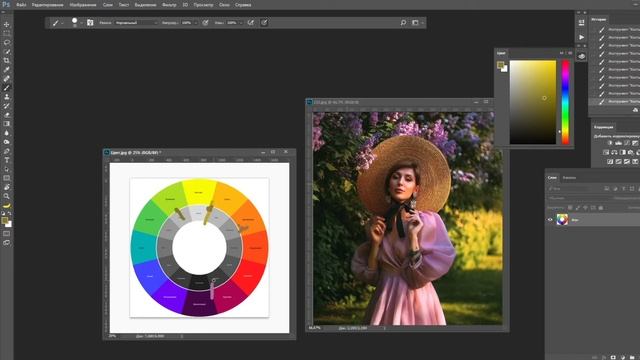
Task: Select the Hand tool
Action: coord(7,187)
